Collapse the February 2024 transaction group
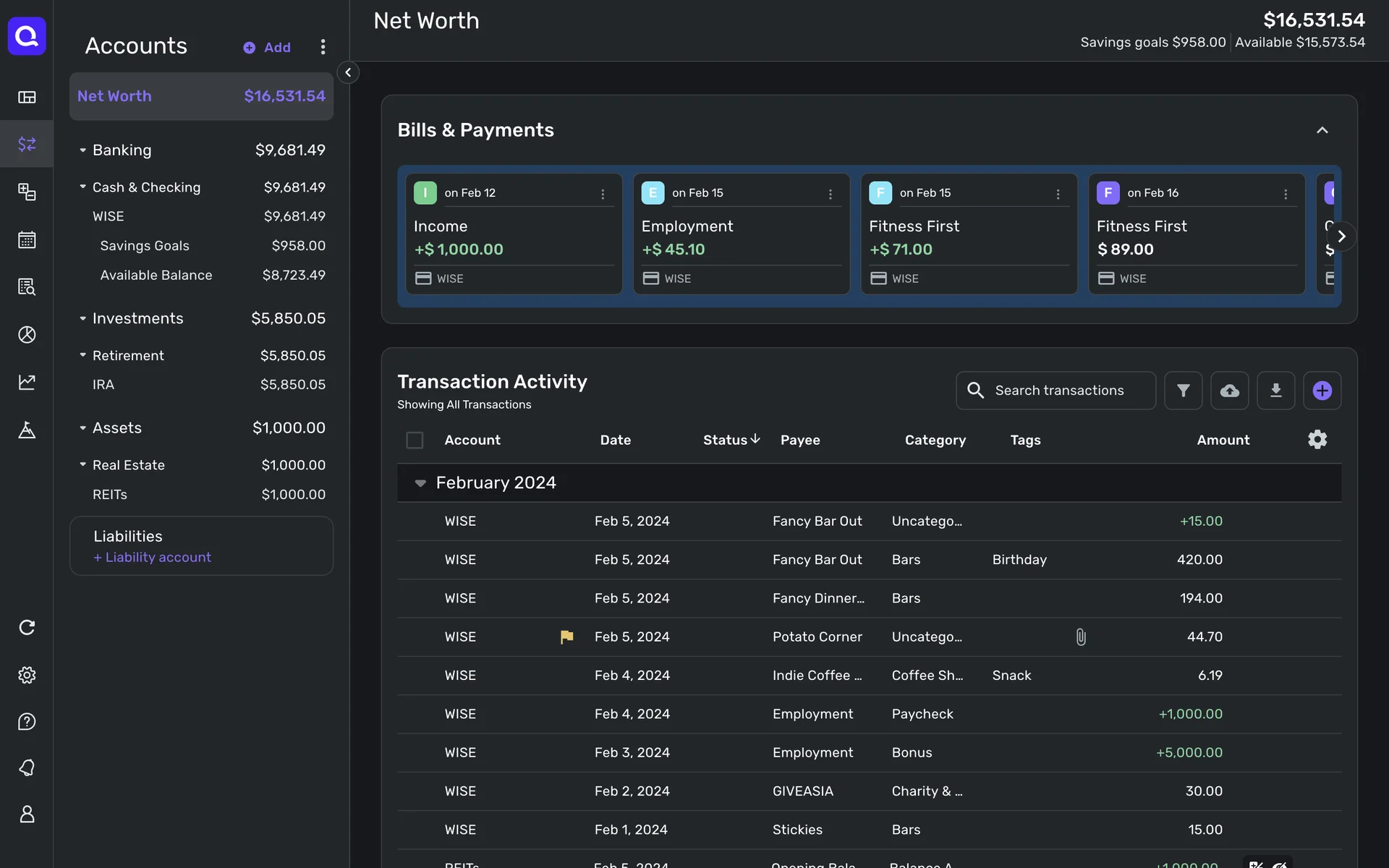 coord(420,483)
